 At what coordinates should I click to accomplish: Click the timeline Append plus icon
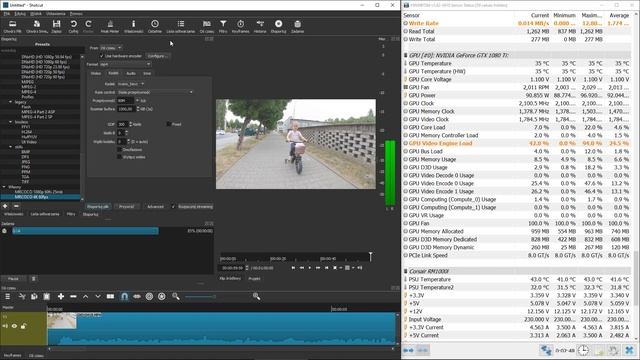[x=61, y=296]
